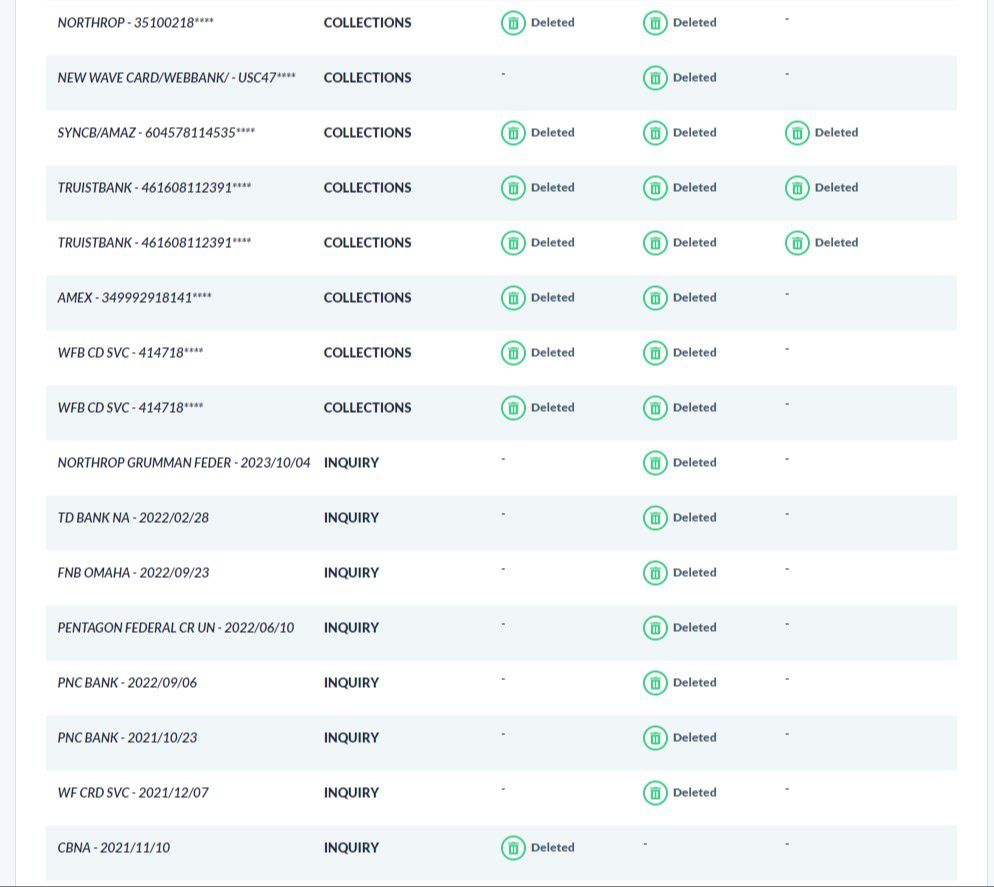
Task: Select the first trash icon in the SYNCB/AMAZ row
Action: (513, 133)
